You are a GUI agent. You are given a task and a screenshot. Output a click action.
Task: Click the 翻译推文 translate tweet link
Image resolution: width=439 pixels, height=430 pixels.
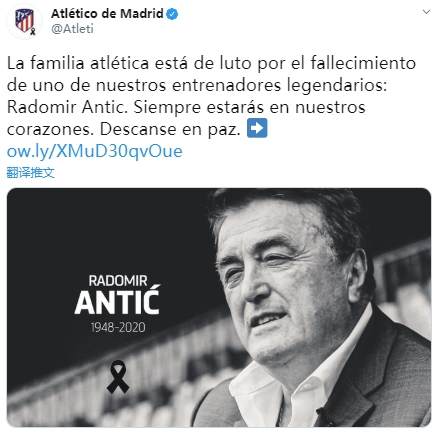tap(30, 173)
